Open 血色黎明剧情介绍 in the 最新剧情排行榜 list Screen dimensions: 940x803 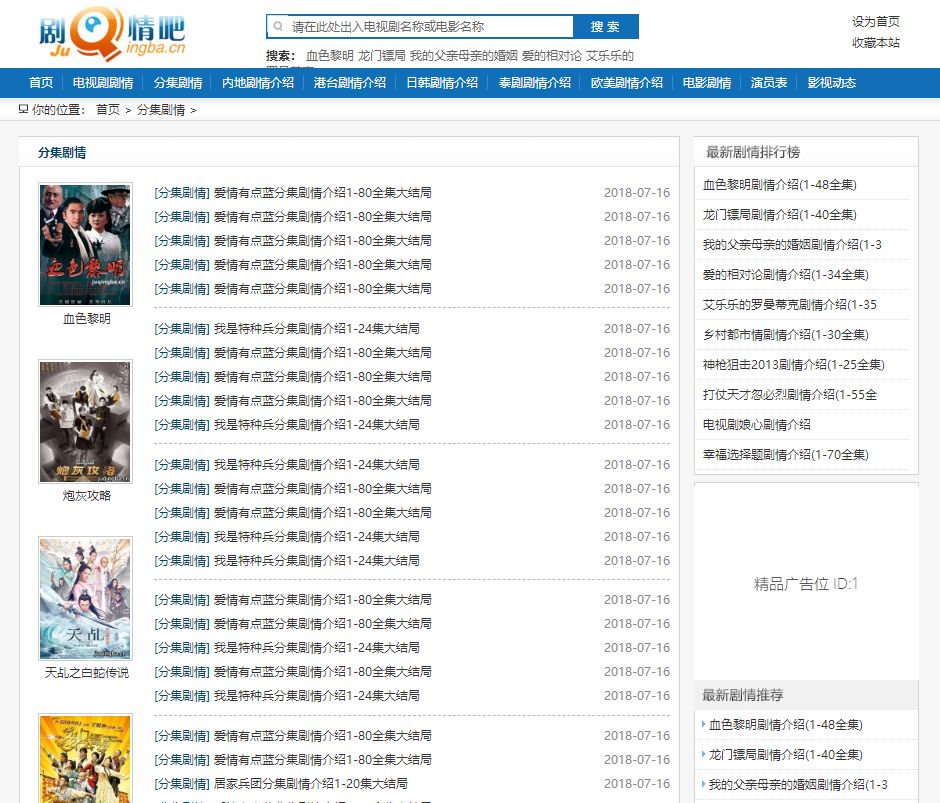coord(779,185)
